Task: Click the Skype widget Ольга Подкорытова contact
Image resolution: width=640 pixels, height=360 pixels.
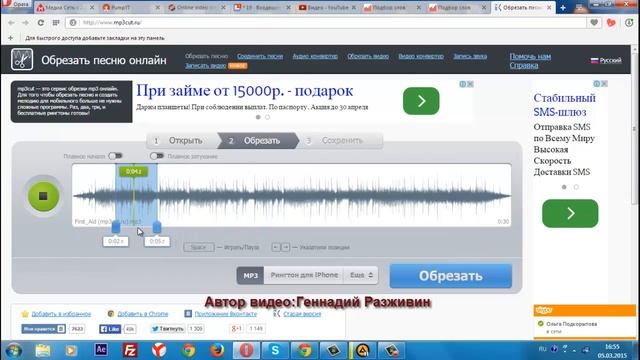Action: coord(571,324)
